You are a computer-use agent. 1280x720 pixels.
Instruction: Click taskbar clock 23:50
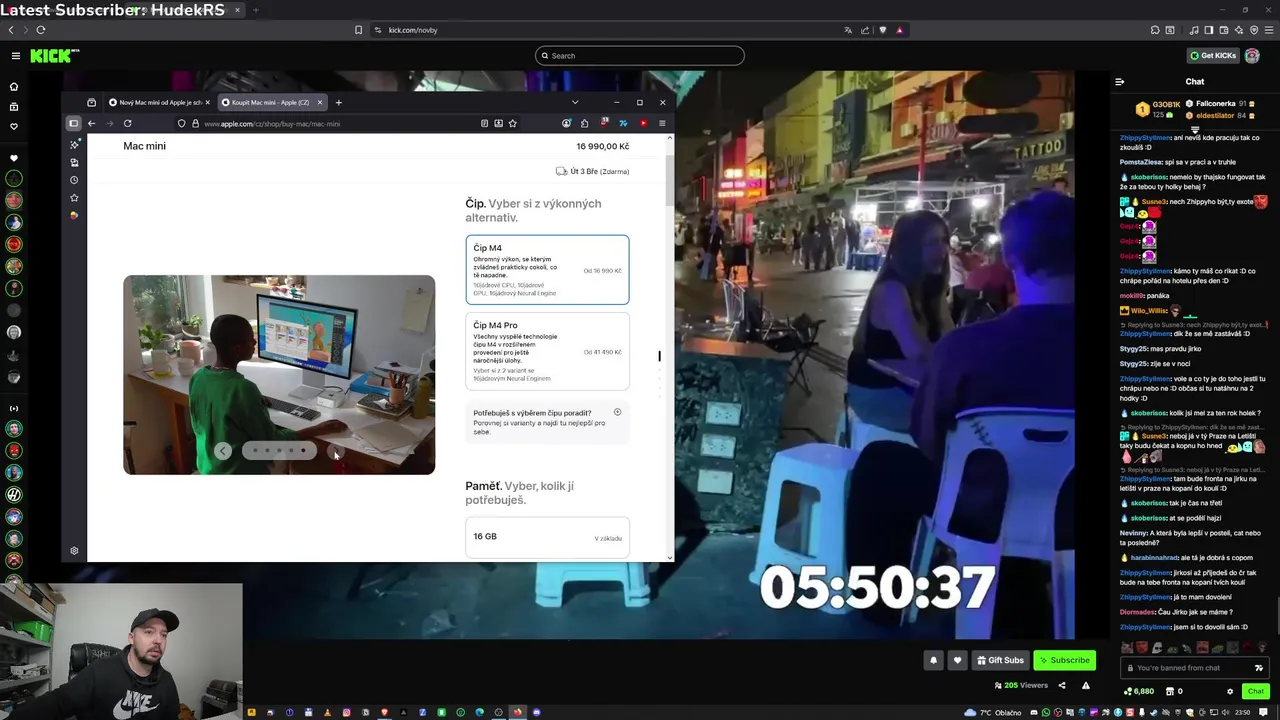[1243, 713]
